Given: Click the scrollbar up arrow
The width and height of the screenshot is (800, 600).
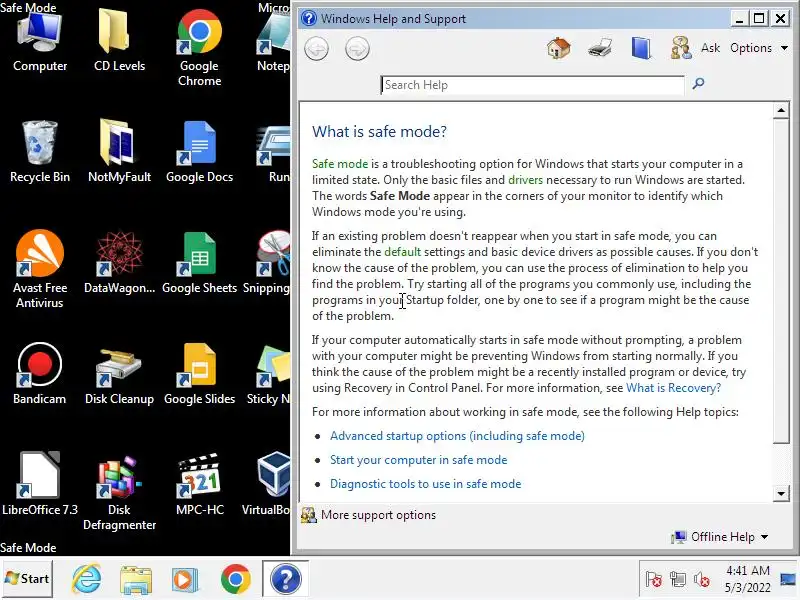Looking at the screenshot, I should tap(781, 110).
